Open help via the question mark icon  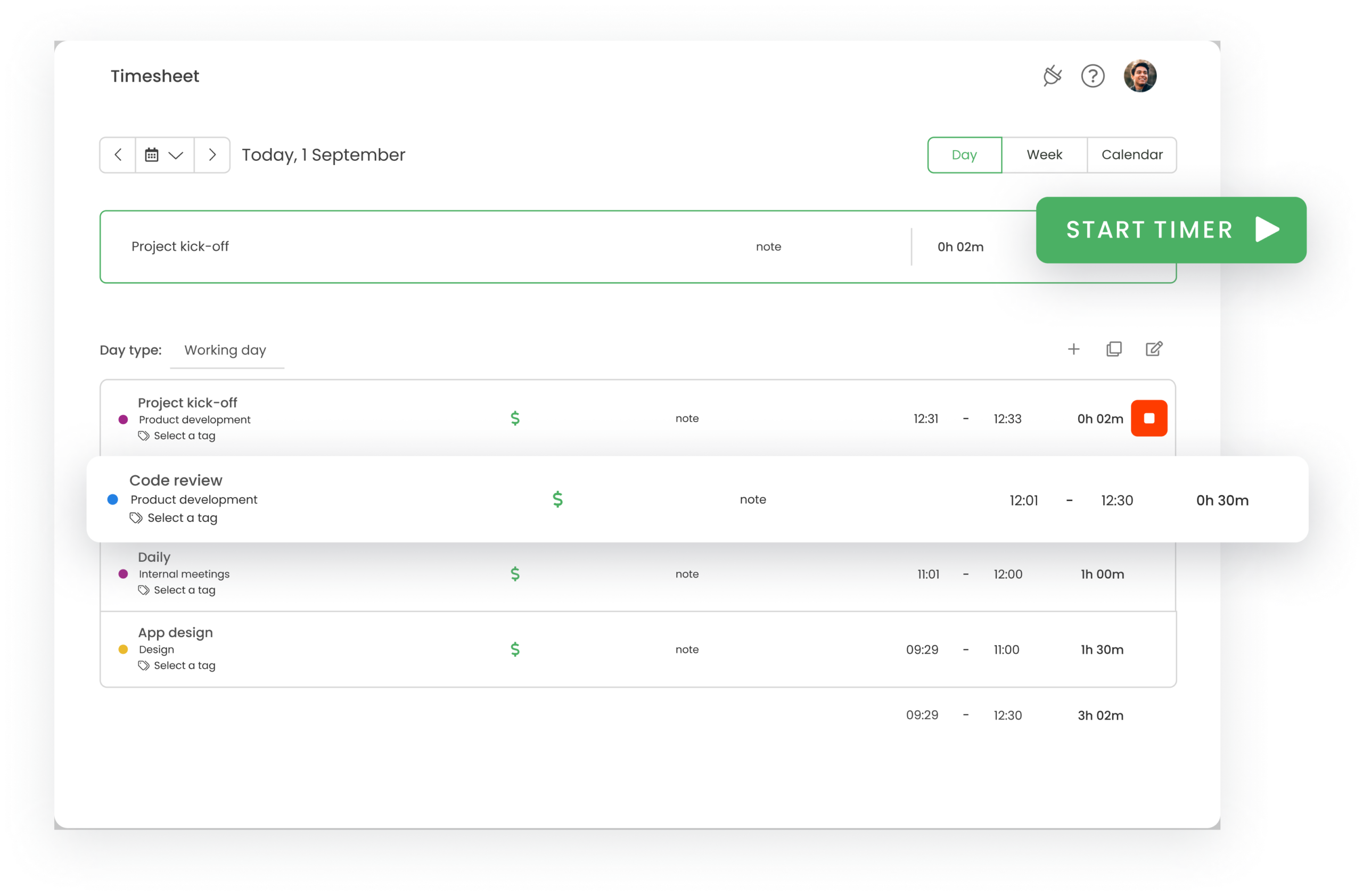click(1093, 76)
